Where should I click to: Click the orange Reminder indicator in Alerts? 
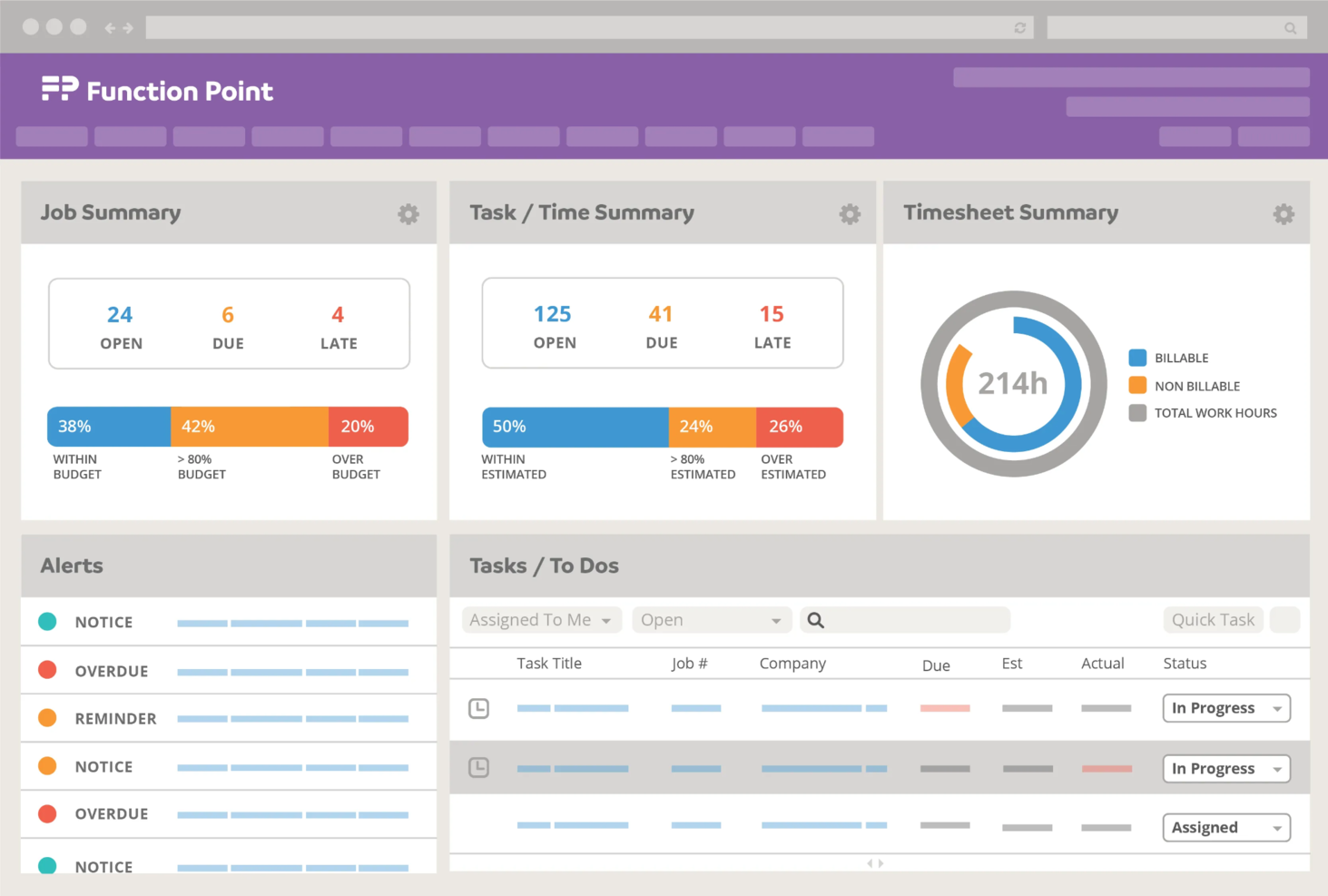(47, 718)
